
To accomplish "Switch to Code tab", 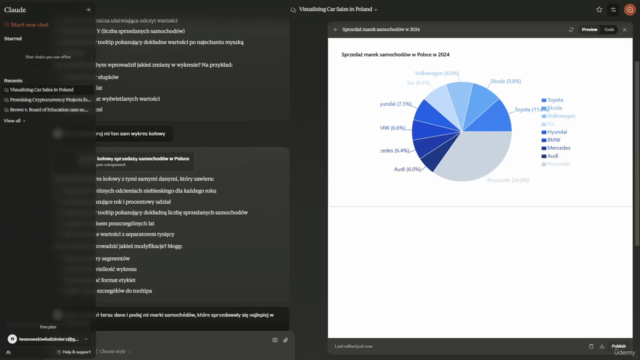I will point(609,29).
